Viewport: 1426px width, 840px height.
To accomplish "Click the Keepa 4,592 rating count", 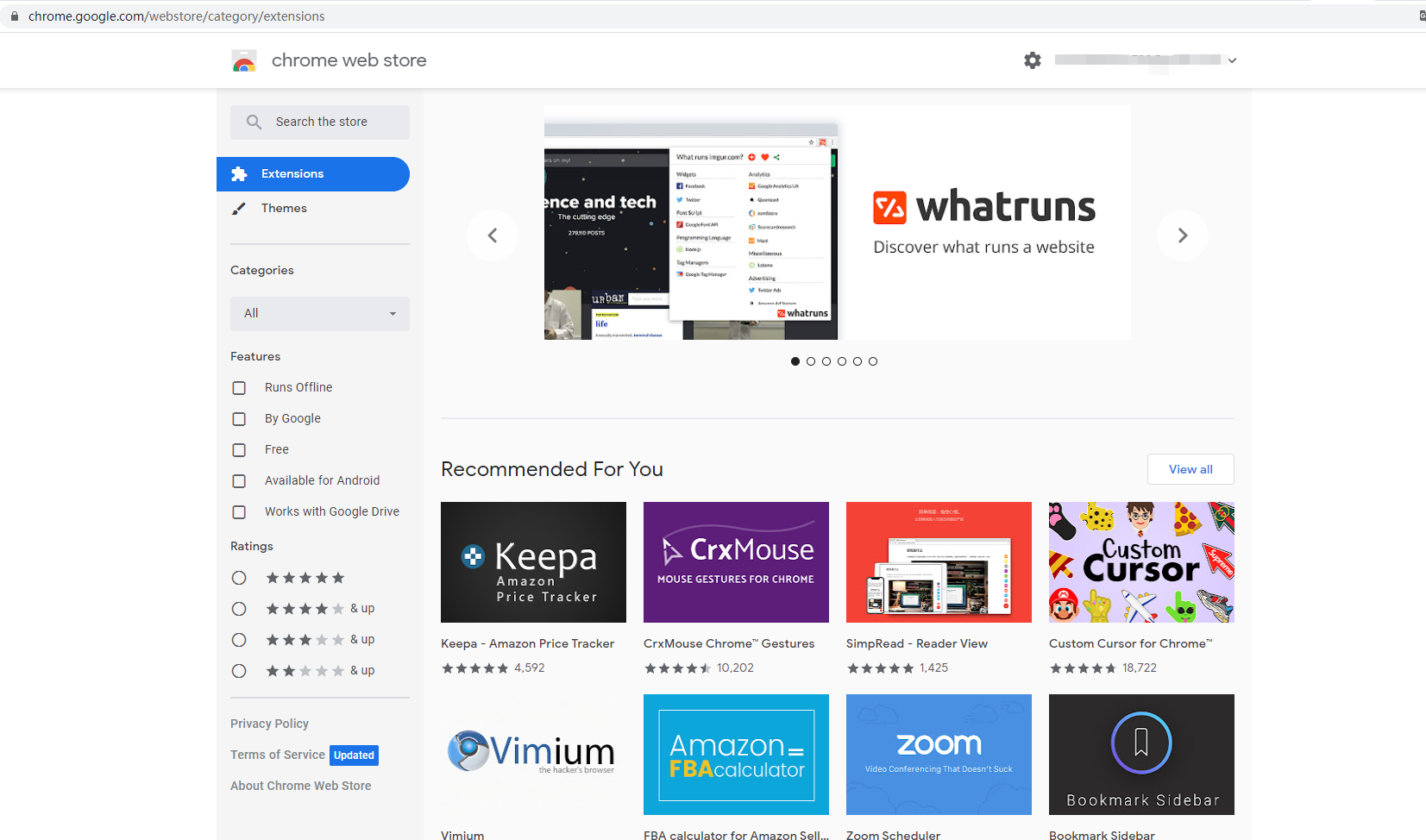I will (x=530, y=668).
